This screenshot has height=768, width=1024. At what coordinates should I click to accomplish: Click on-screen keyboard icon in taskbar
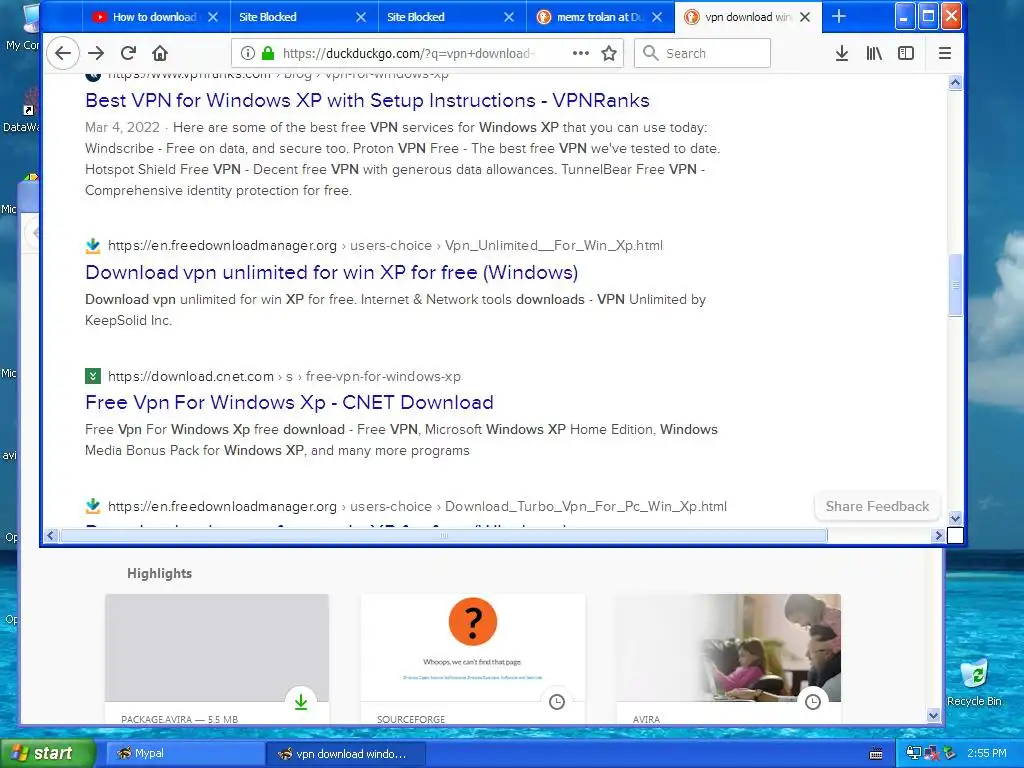point(876,754)
